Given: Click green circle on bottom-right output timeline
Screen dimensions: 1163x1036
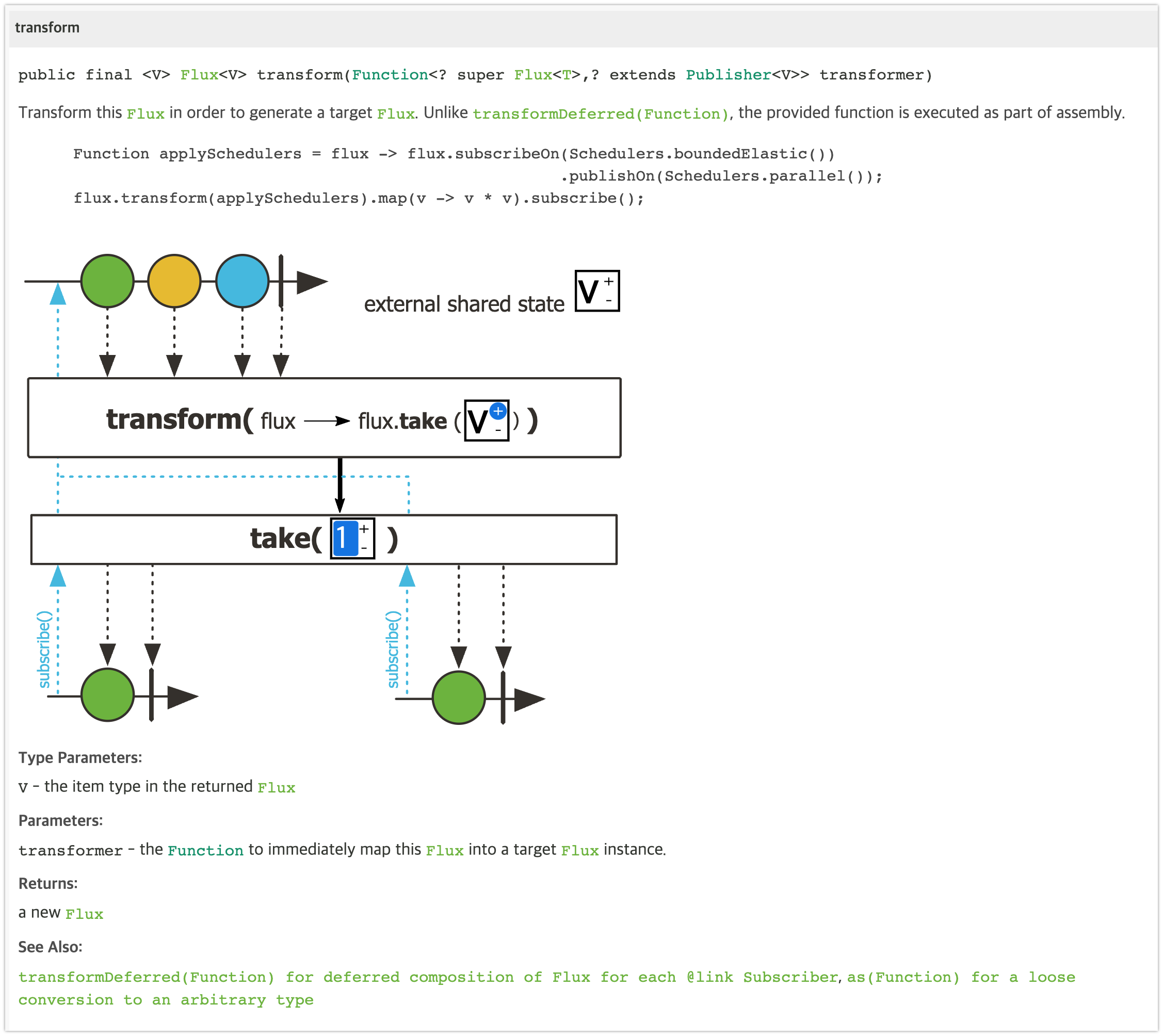Looking at the screenshot, I should (458, 698).
